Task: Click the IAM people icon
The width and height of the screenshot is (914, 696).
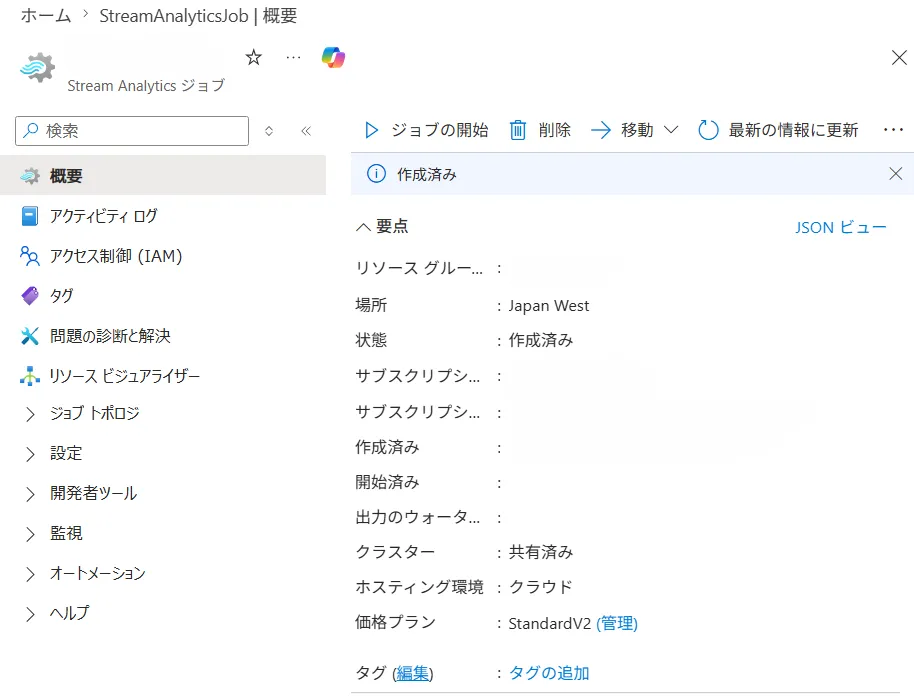Action: [30, 256]
